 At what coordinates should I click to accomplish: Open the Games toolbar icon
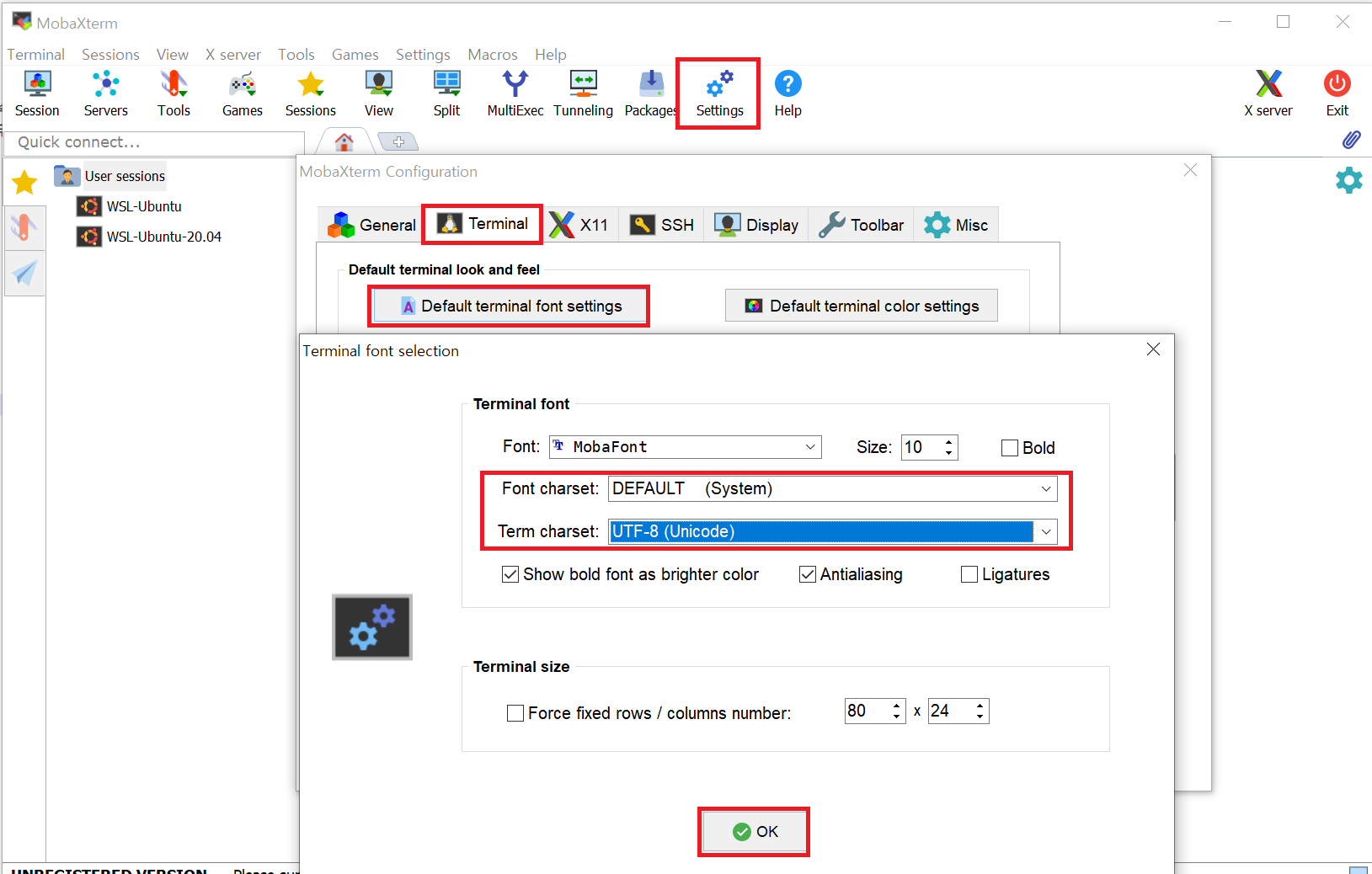243,93
